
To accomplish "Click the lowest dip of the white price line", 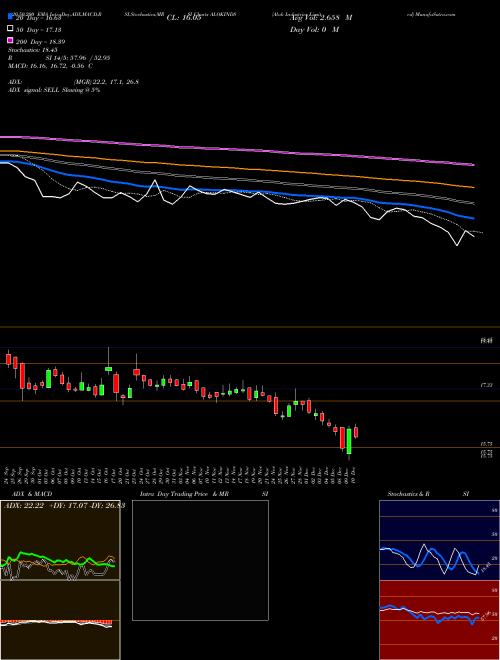I will 457,245.
